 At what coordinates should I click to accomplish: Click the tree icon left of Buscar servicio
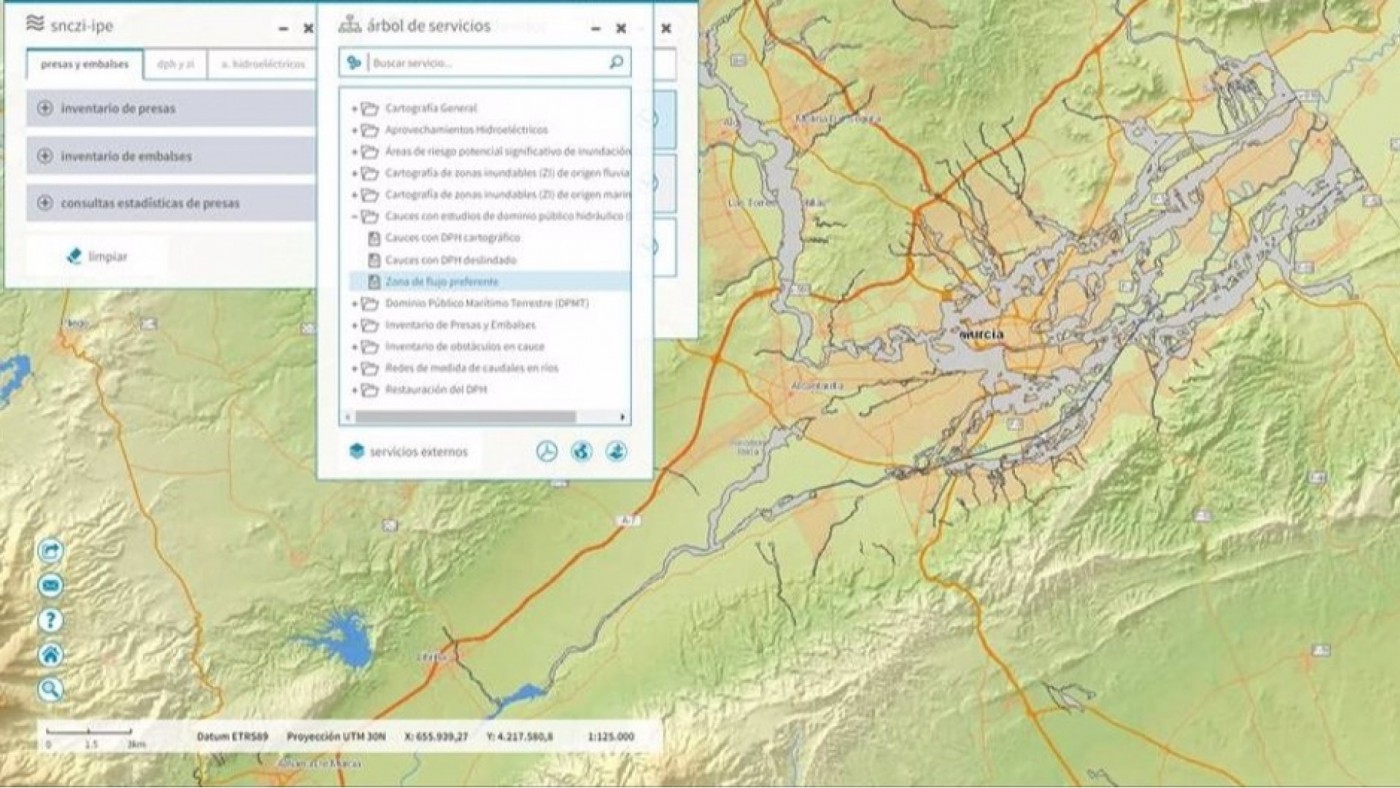[353, 62]
